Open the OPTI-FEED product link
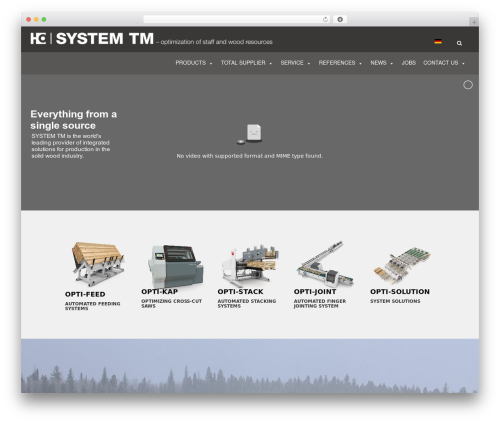 (x=85, y=294)
